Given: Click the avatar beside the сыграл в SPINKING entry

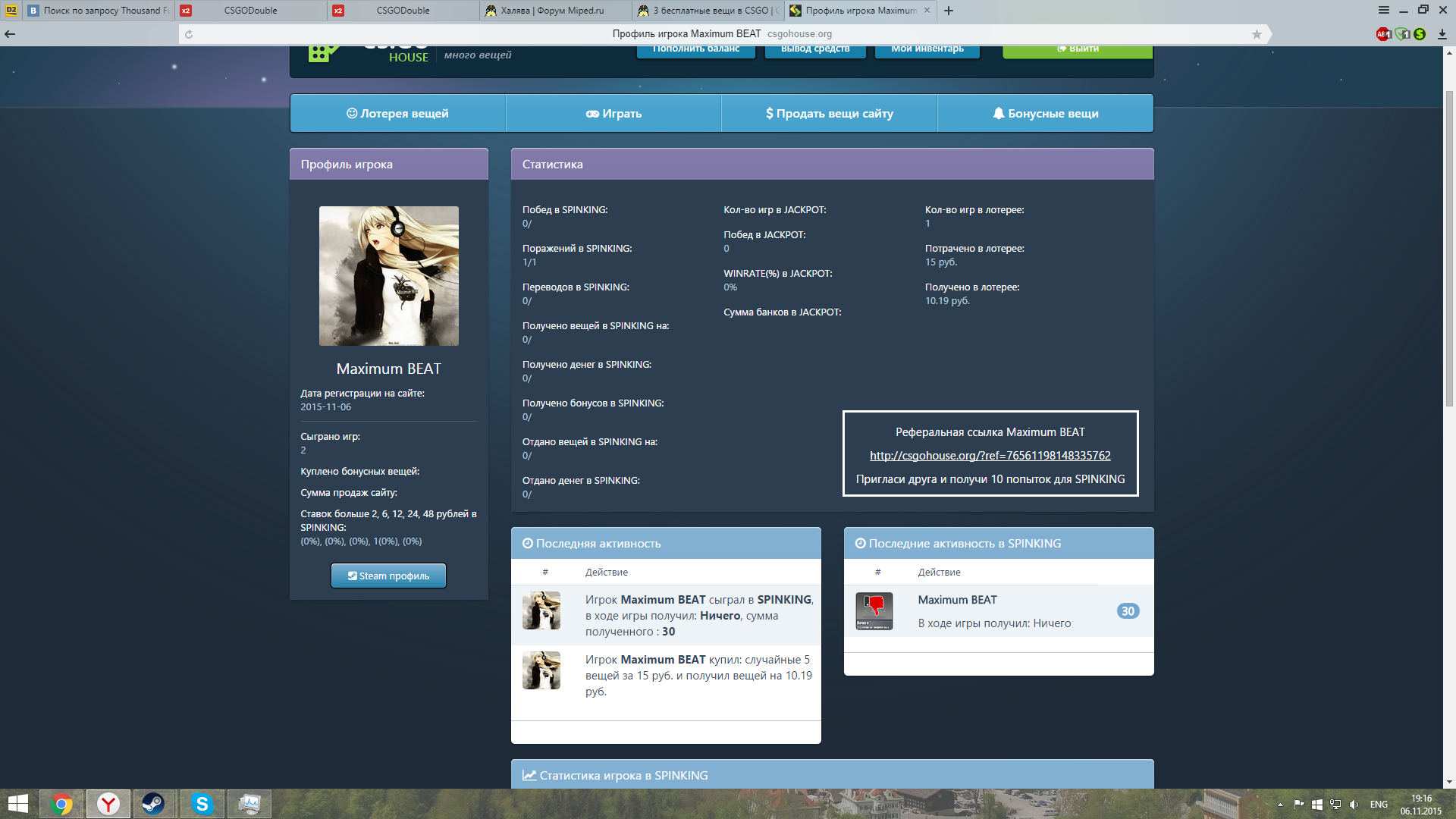Looking at the screenshot, I should tap(541, 610).
